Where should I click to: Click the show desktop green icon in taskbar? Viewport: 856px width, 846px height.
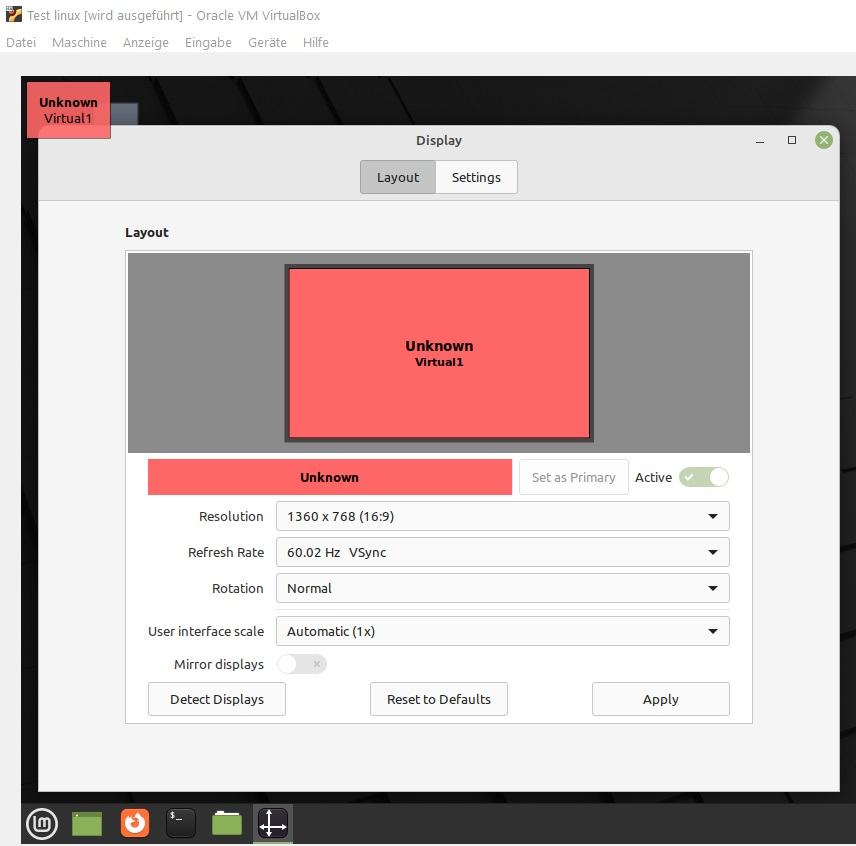point(87,823)
